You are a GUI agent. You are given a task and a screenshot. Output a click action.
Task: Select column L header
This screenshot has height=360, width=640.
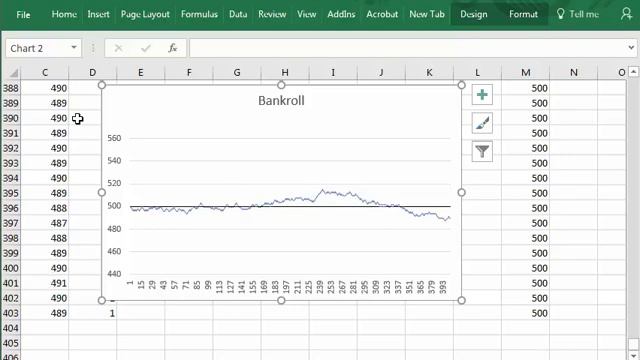click(x=477, y=73)
